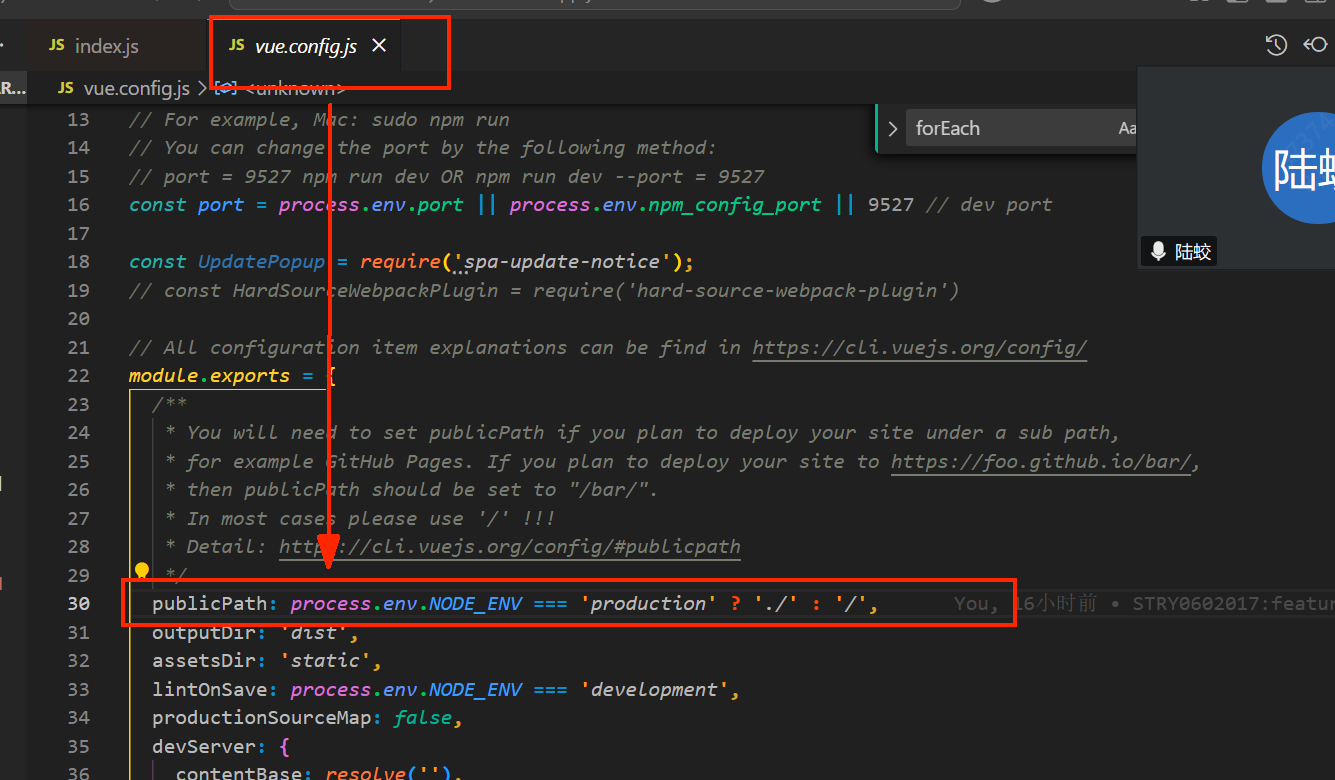Screen dimensions: 1335x780
Task: Toggle Match Case in the find widget
Action: click(x=1128, y=128)
